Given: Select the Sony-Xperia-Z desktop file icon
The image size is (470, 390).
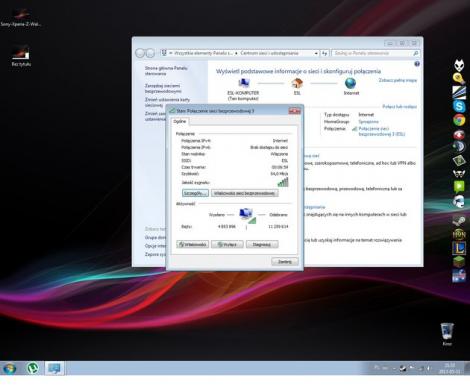Looking at the screenshot, I should click(21, 17).
